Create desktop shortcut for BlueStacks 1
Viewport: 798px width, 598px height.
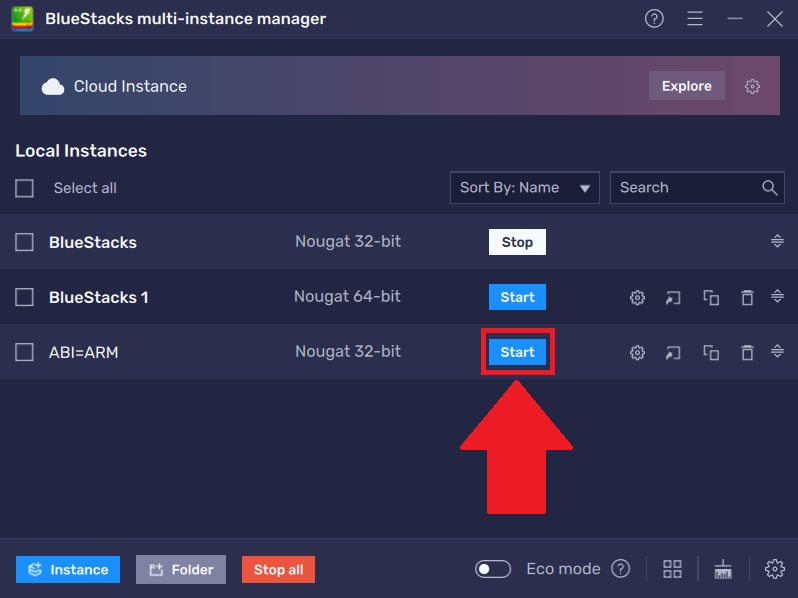673,297
